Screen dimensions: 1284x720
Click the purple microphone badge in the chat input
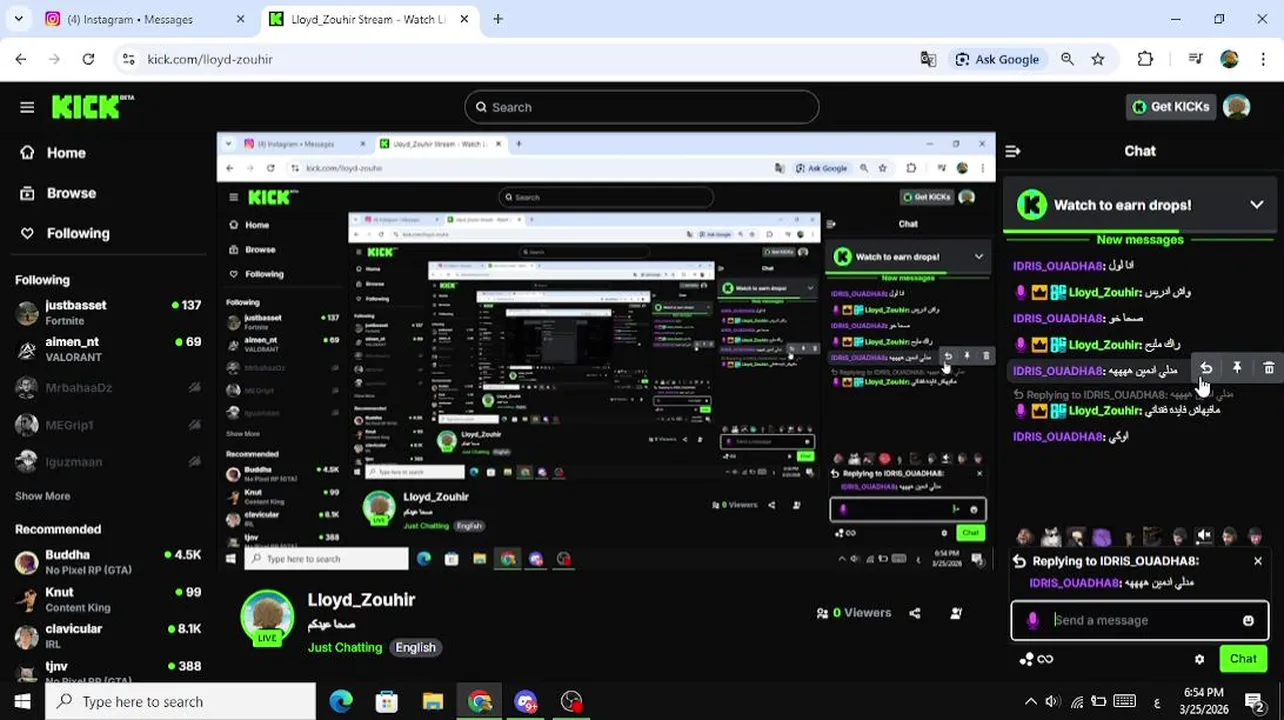(x=1033, y=620)
